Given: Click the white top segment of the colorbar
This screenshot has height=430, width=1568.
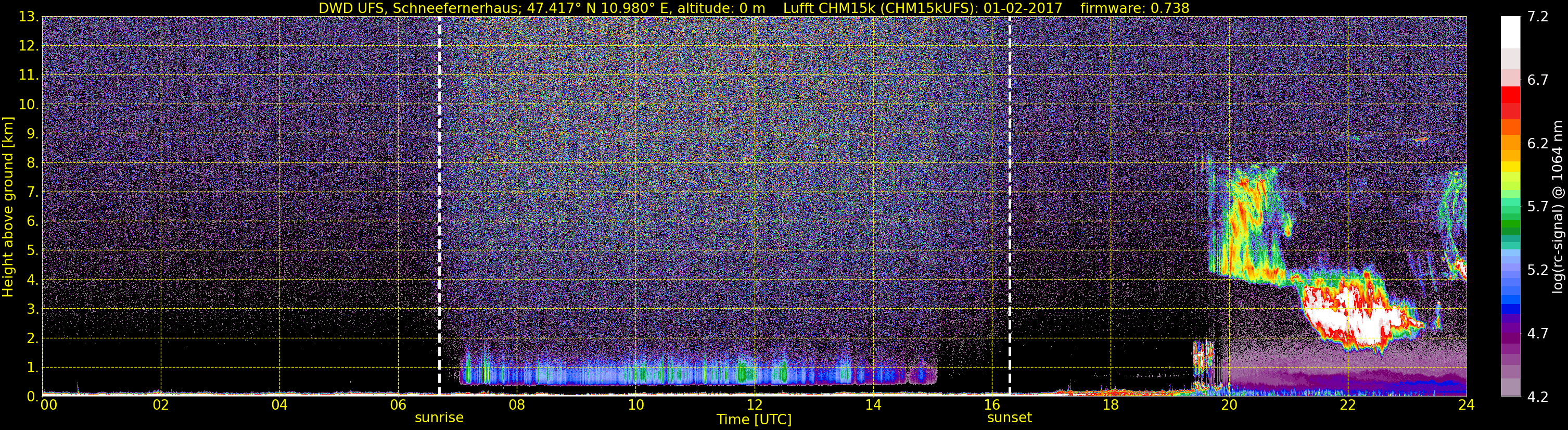Looking at the screenshot, I should click(x=1510, y=32).
